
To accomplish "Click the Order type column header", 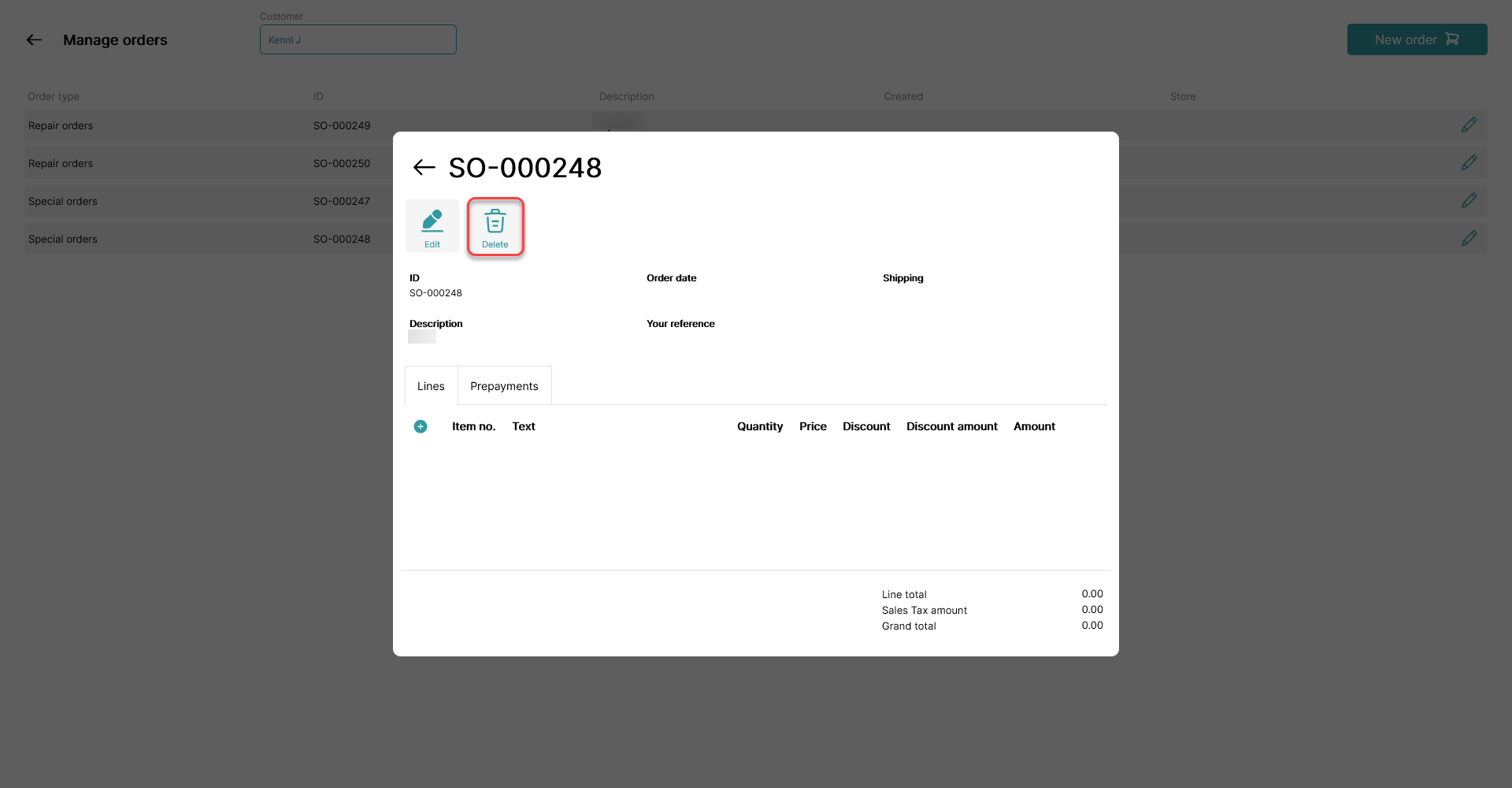I will click(54, 96).
